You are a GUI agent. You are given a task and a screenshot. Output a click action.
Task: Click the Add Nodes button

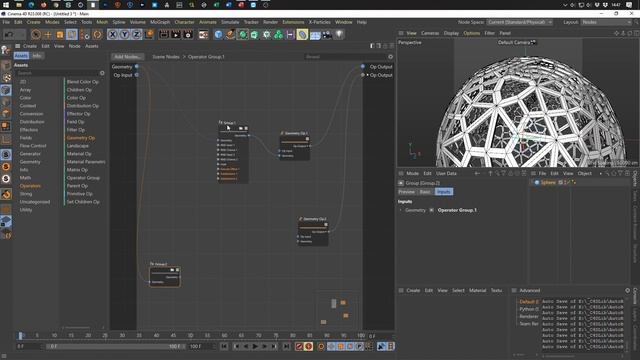tap(127, 57)
